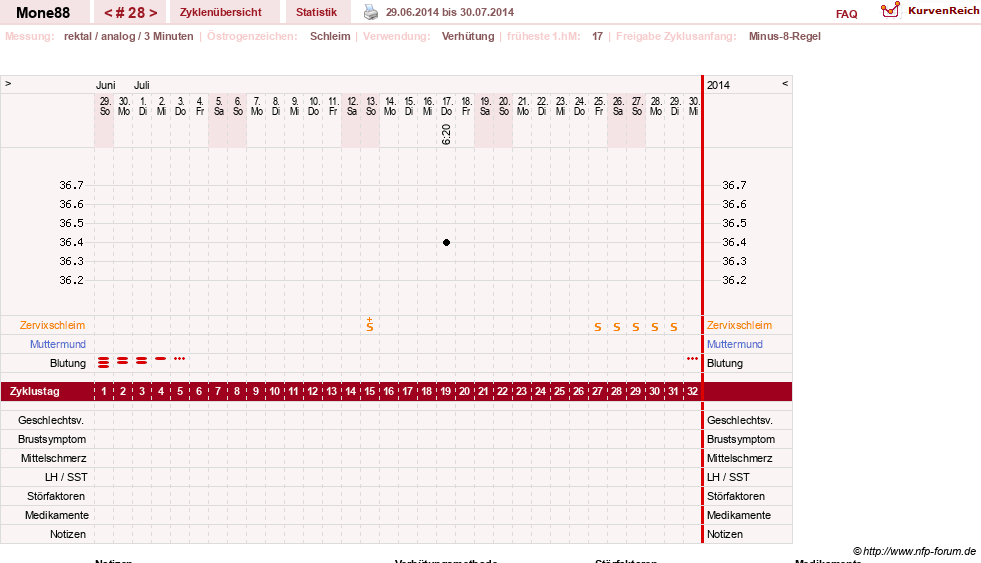Image resolution: width=981 pixels, height=563 pixels.
Task: Click the S mucus symbol on July 28
Action: tap(655, 327)
